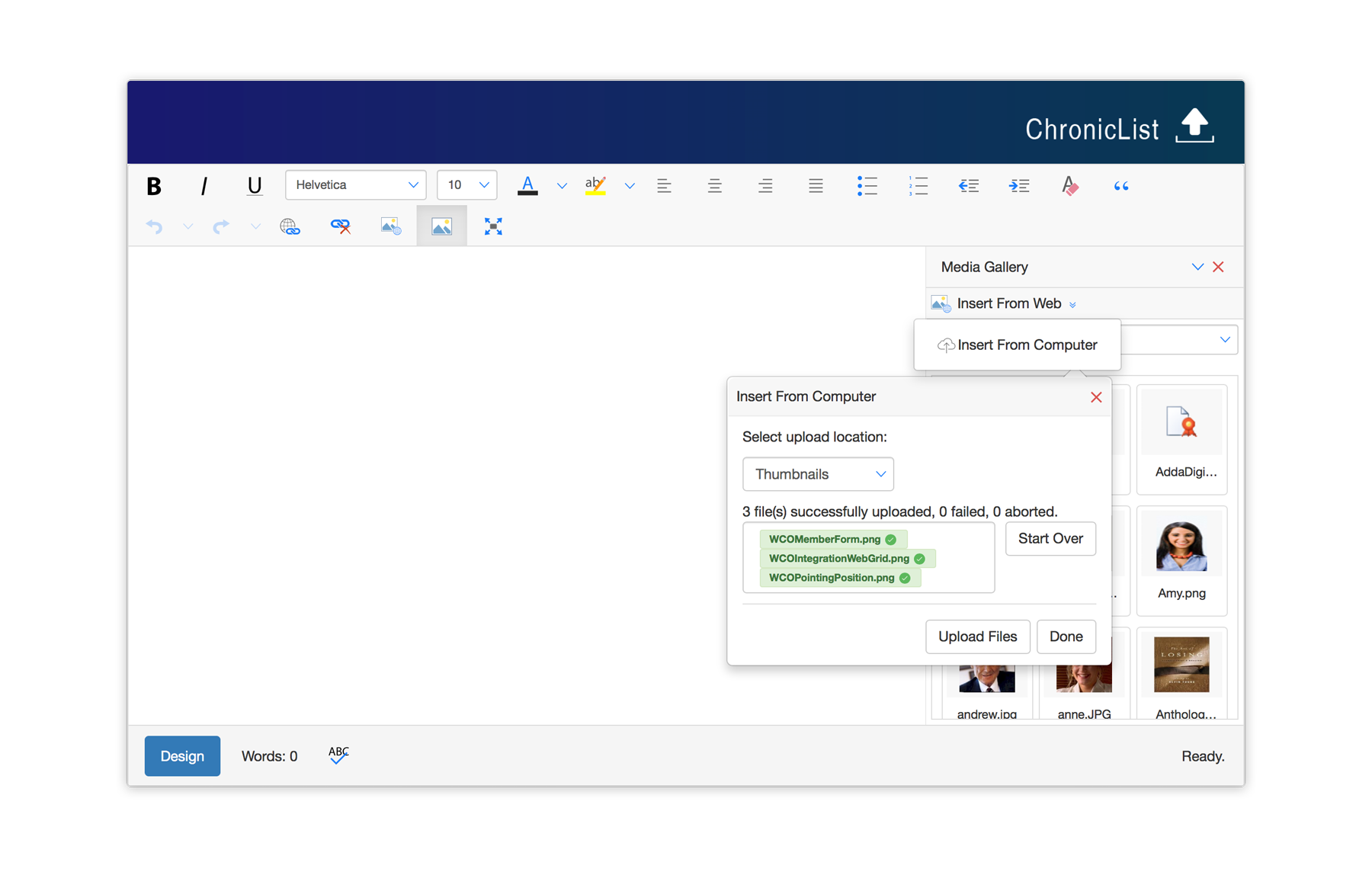Insert a bulleted list
The width and height of the screenshot is (1372, 869).
coord(867,186)
